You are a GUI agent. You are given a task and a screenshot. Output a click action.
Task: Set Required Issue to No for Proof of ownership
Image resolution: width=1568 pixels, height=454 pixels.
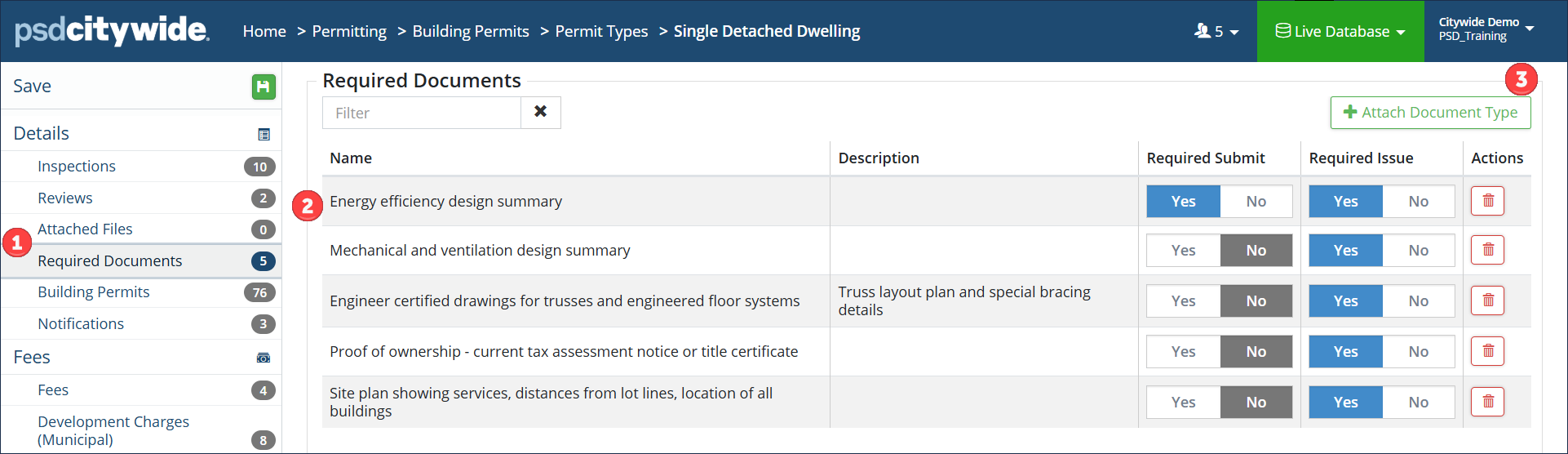(1418, 352)
